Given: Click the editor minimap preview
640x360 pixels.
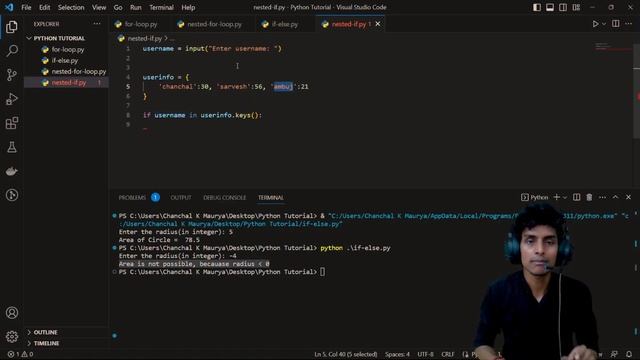Looking at the screenshot, I should [x=613, y=48].
